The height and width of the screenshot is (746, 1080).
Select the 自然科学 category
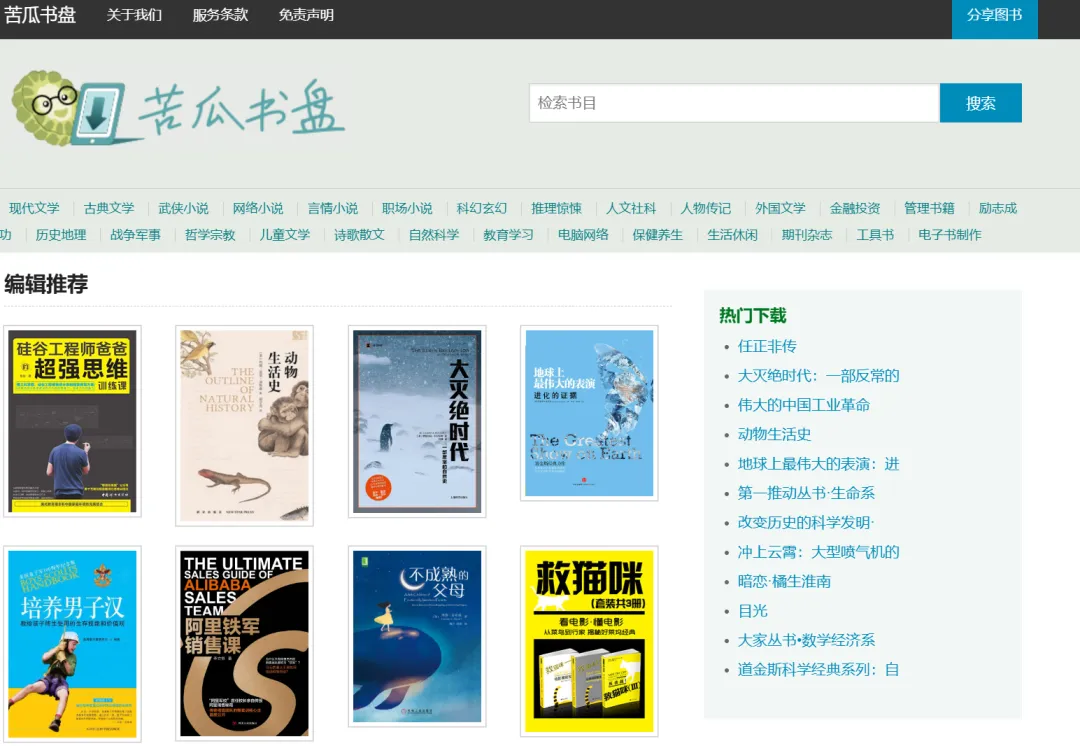[x=434, y=235]
